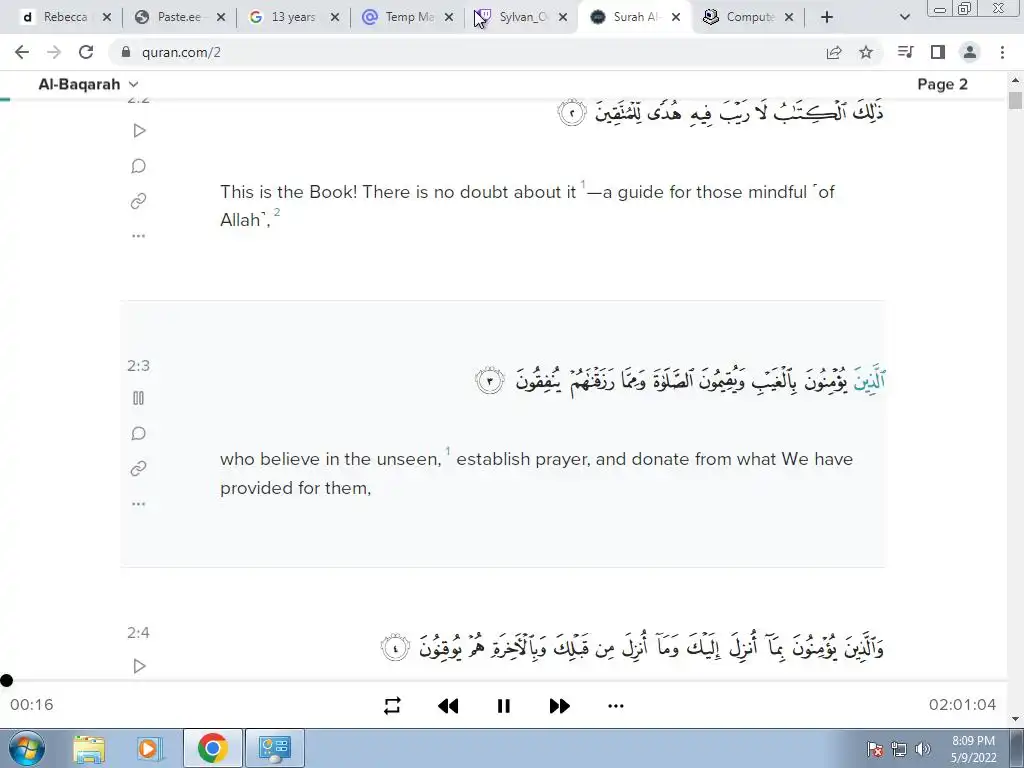Pause the audio player at bottom
Image resolution: width=1024 pixels, height=768 pixels.
(x=504, y=705)
